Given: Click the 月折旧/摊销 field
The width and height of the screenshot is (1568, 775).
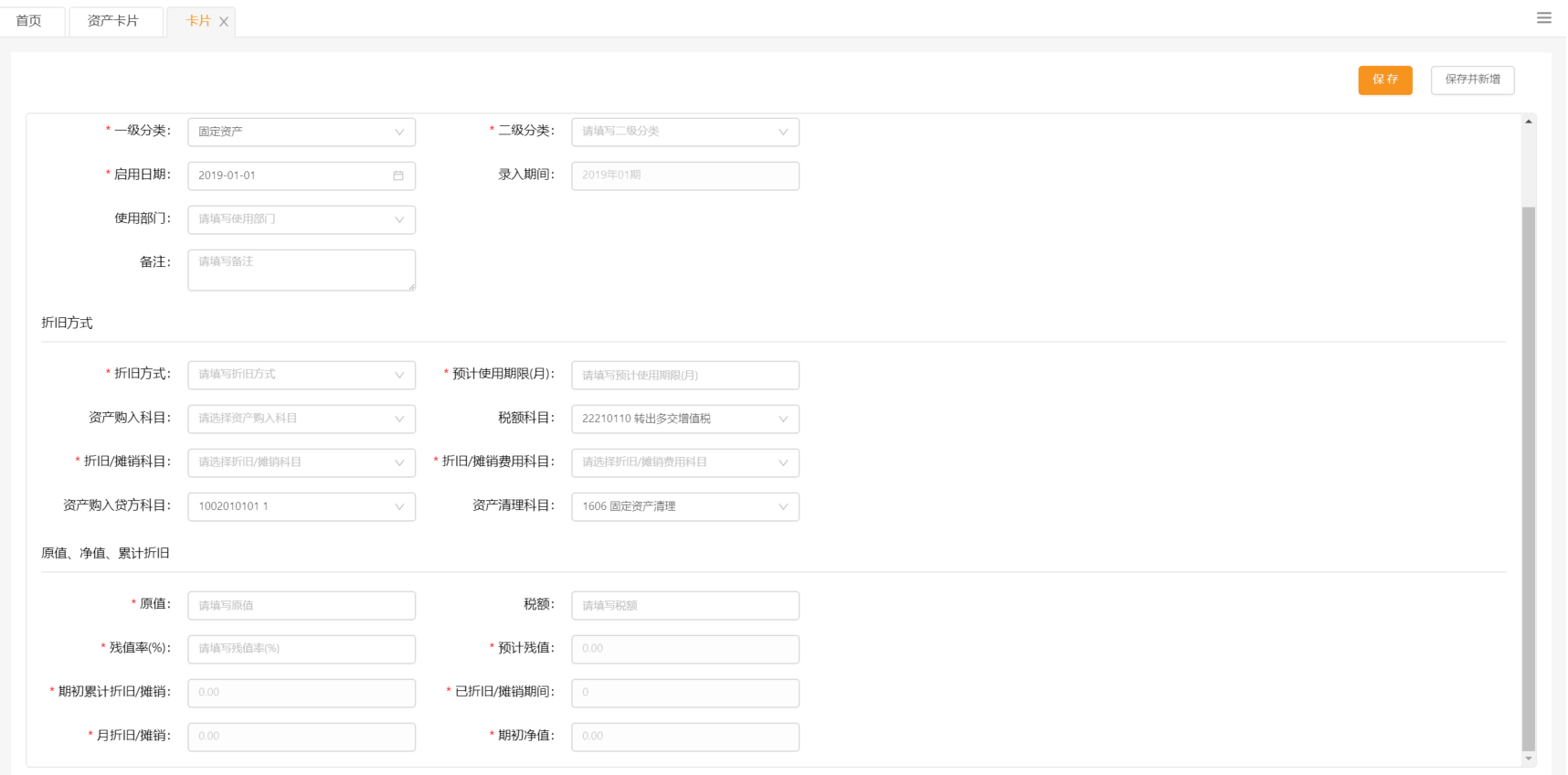Looking at the screenshot, I should point(302,737).
